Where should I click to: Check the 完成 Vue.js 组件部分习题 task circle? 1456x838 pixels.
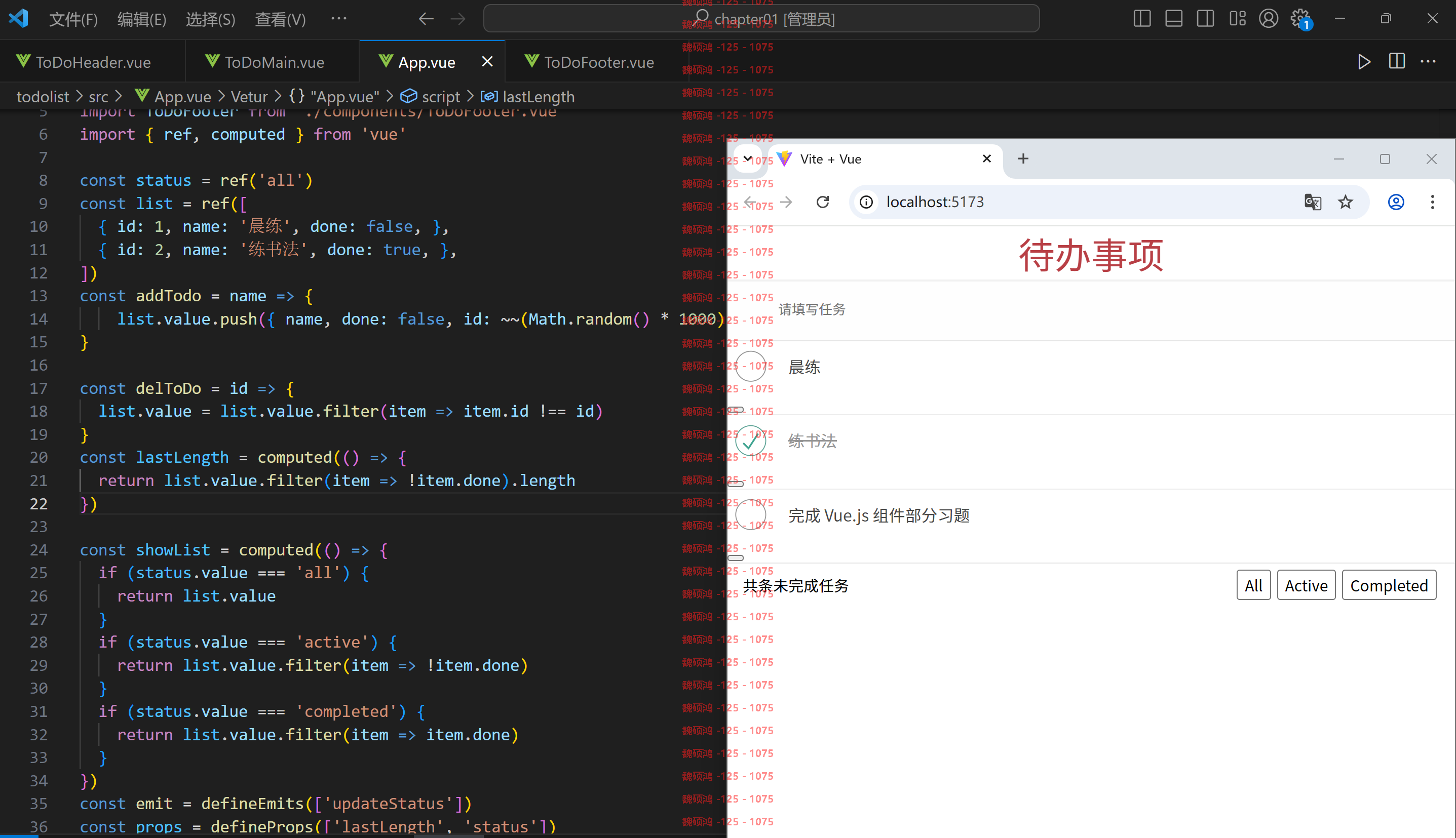pyautogui.click(x=751, y=514)
